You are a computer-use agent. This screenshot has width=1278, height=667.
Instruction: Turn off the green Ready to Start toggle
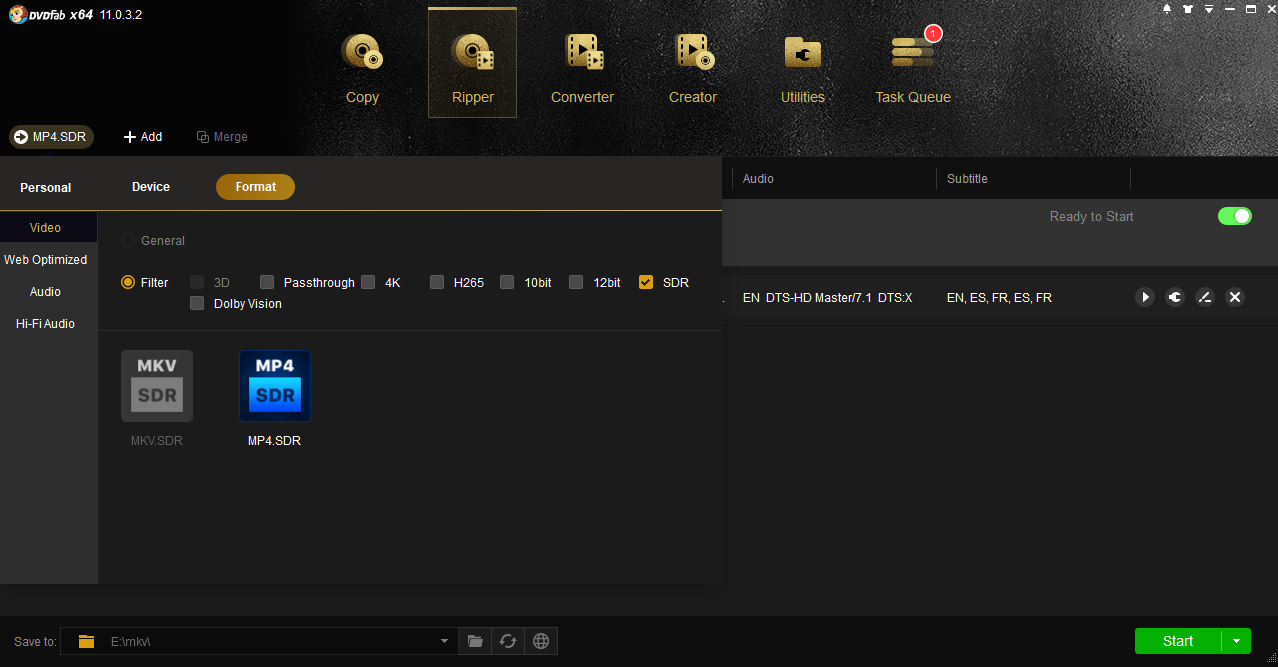[1234, 216]
